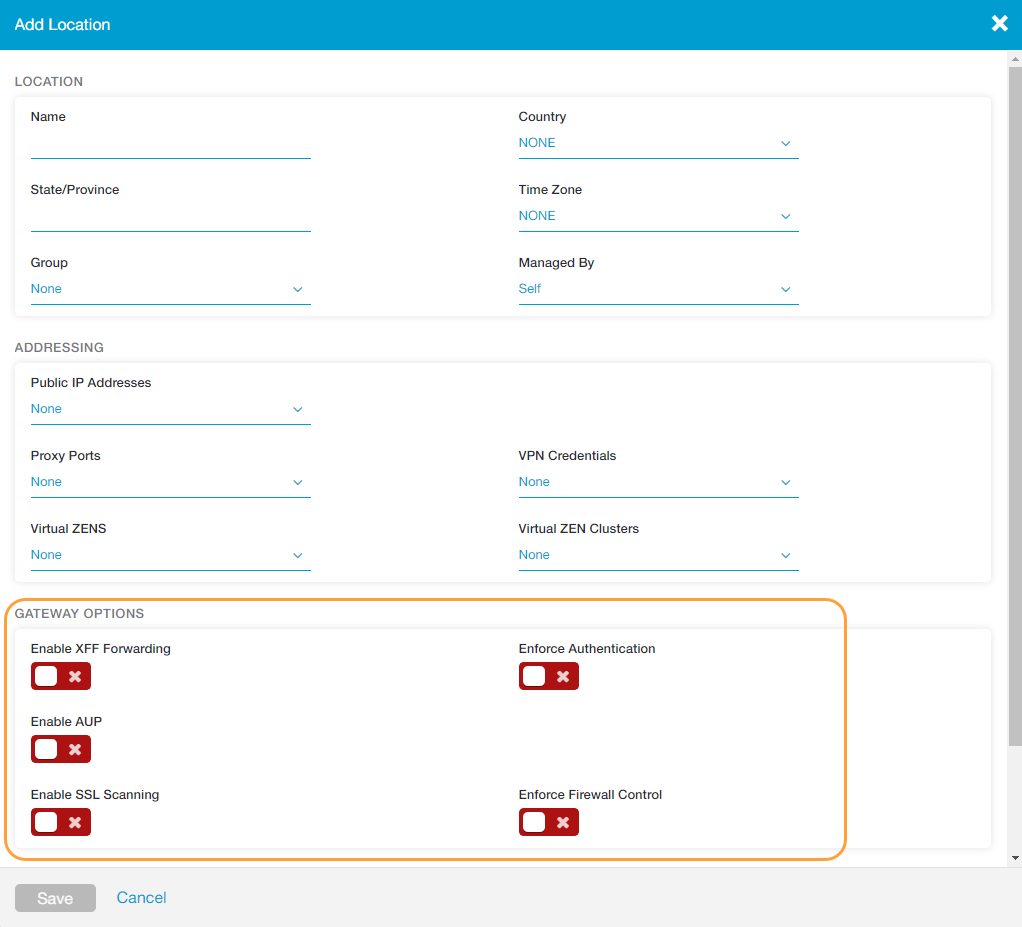Click the Cancel link

141,898
